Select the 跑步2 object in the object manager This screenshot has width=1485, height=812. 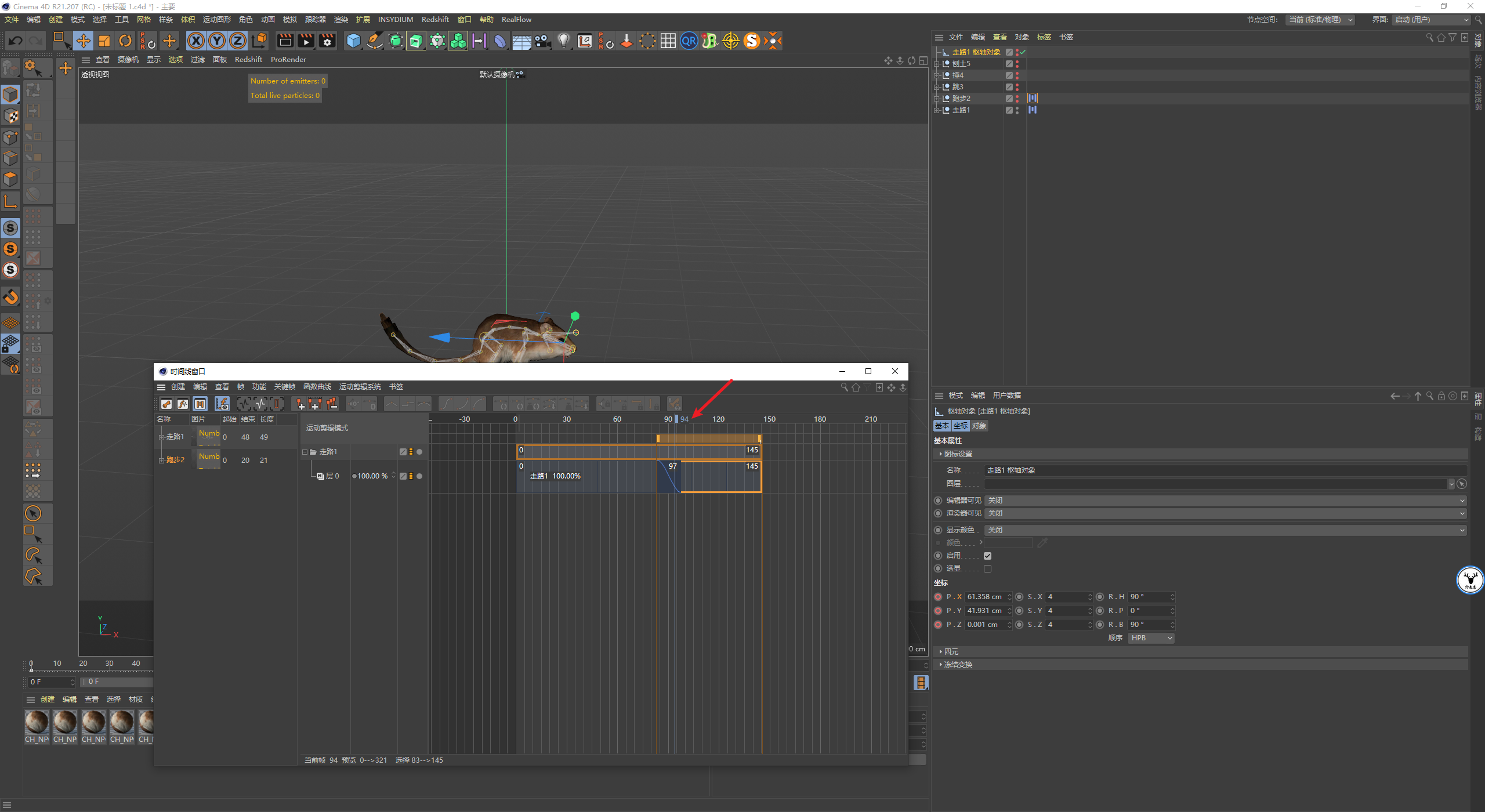click(961, 99)
